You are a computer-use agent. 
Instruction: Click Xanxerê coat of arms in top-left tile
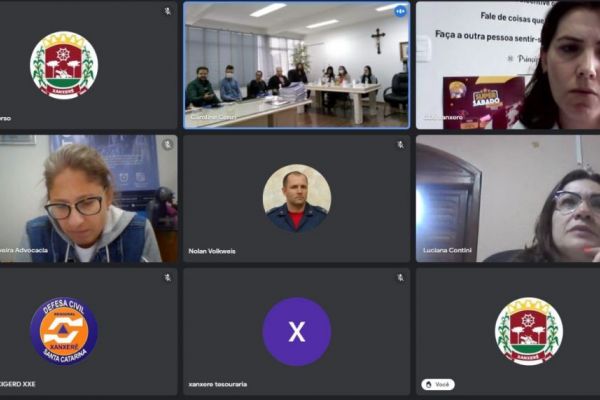[64, 65]
